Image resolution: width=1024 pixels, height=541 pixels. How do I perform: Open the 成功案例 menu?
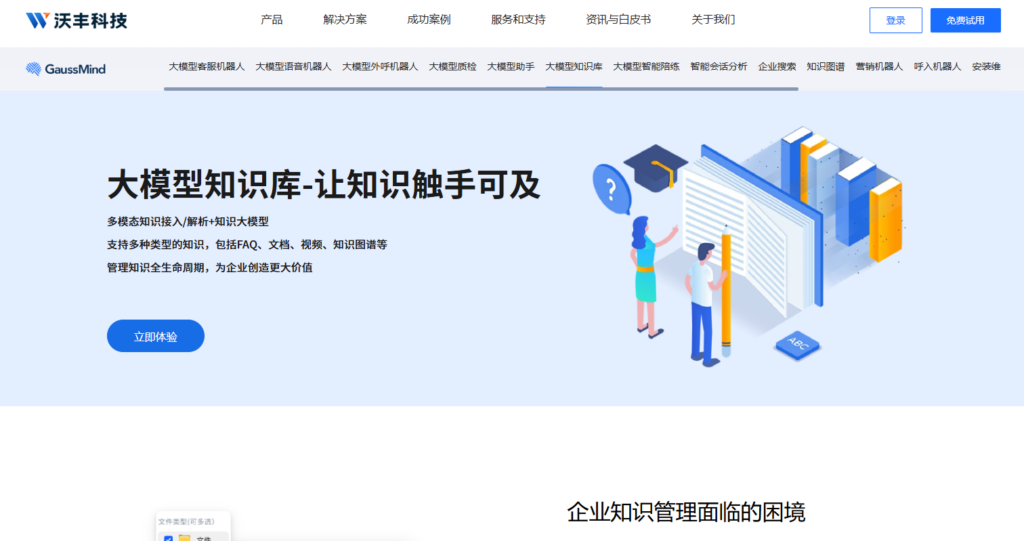(x=428, y=20)
